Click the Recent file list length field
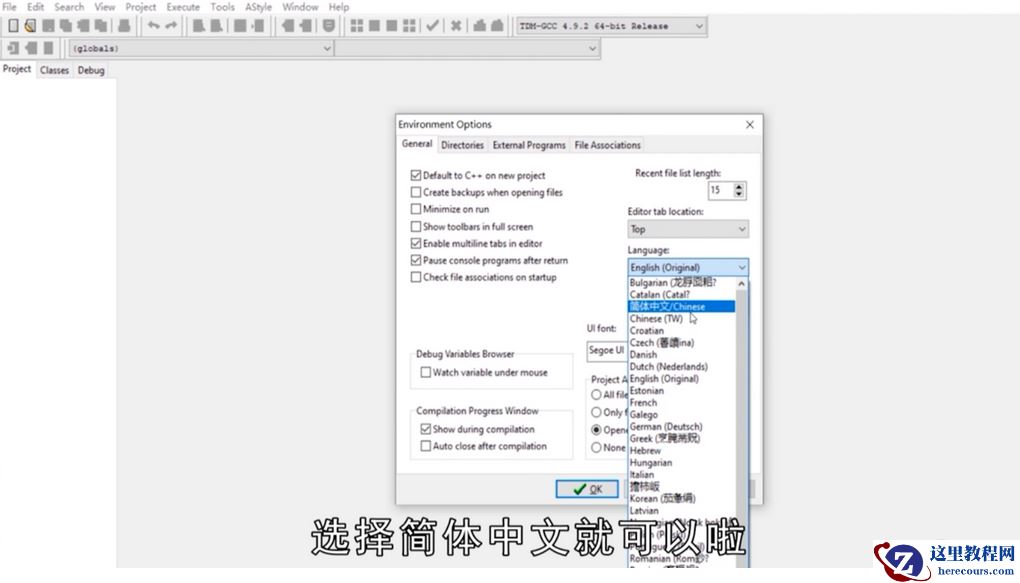1020x583 pixels. tap(721, 190)
